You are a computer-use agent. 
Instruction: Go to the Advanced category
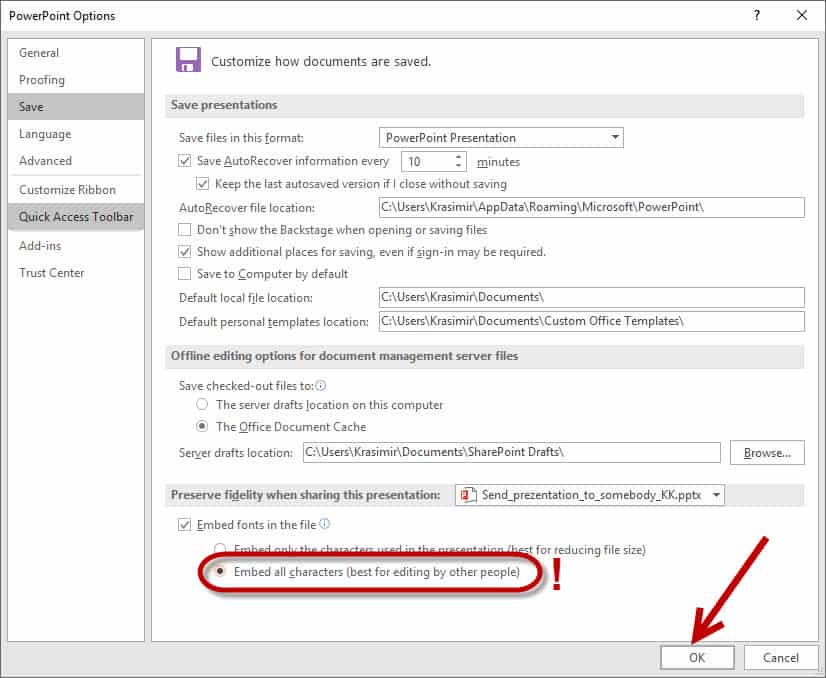tap(76, 161)
